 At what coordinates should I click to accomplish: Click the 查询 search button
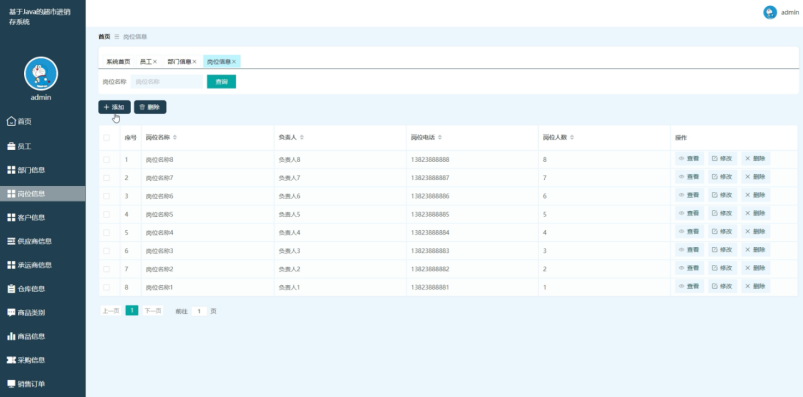221,81
